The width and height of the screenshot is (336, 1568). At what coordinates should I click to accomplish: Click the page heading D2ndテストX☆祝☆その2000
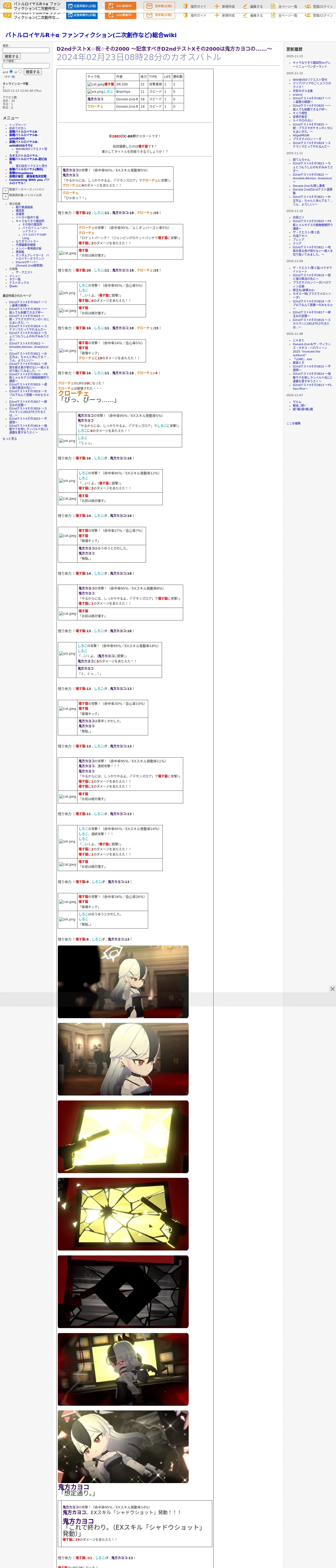165,49
